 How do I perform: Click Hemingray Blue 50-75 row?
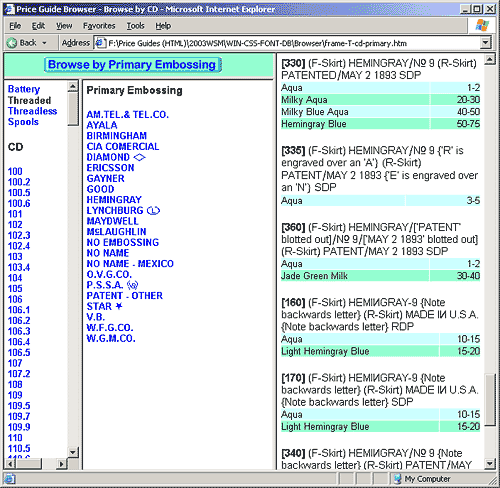380,124
